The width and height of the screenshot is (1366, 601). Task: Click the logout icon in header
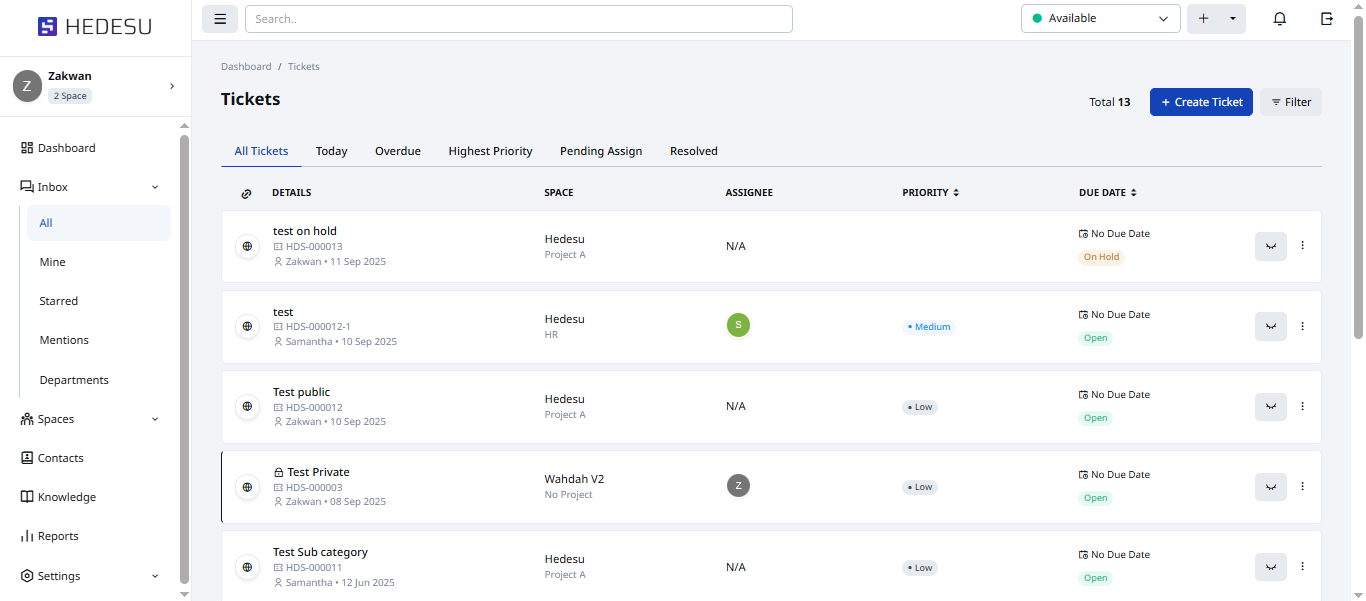[x=1327, y=19]
